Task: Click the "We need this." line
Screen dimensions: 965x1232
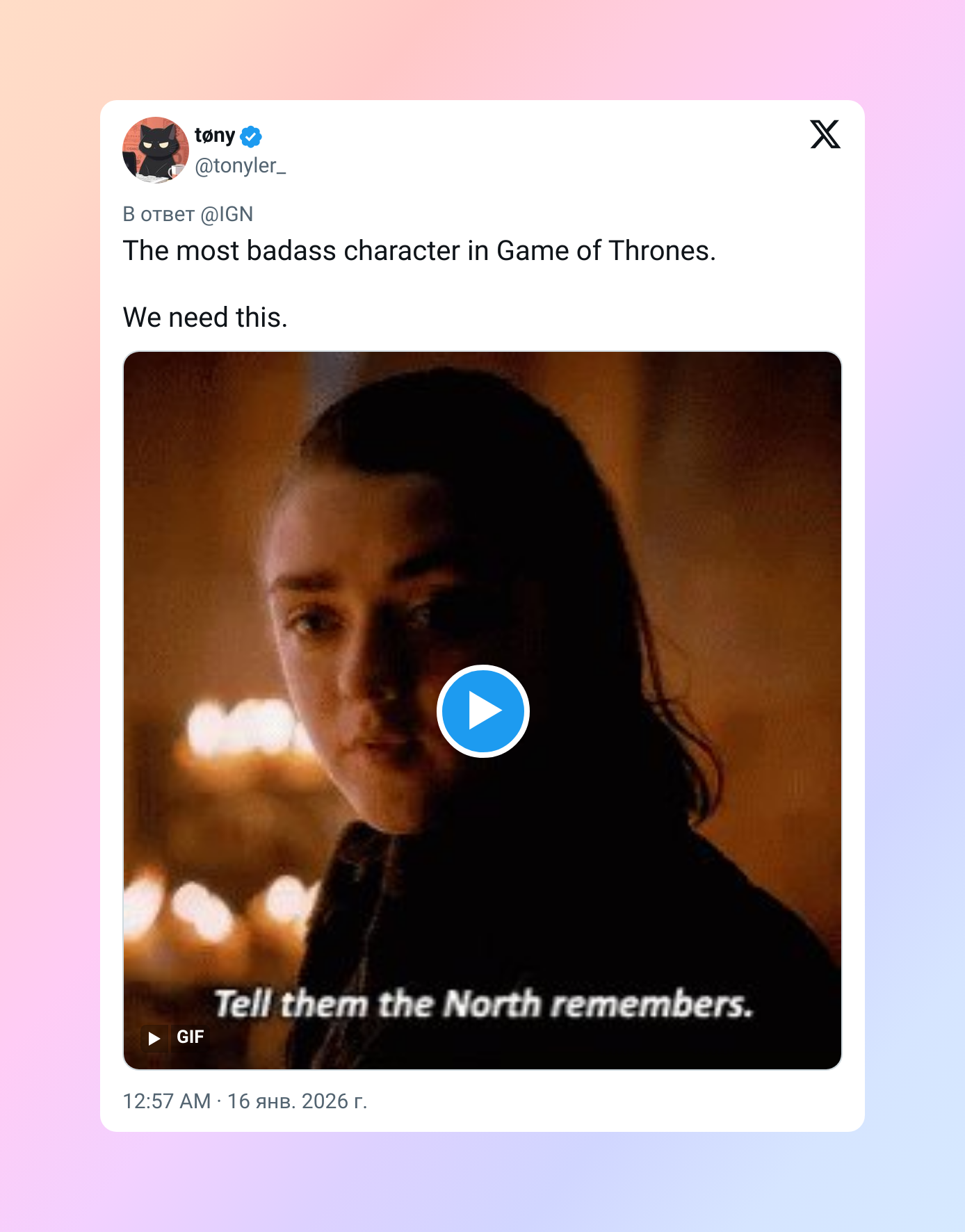Action: click(205, 318)
